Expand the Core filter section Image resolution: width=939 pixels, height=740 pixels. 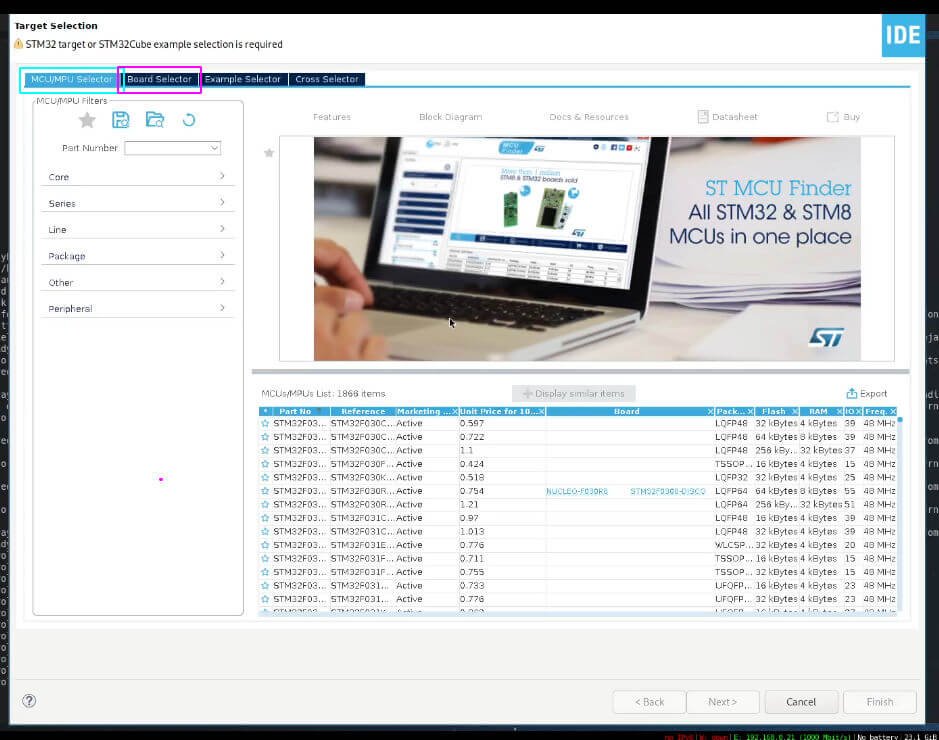point(137,177)
